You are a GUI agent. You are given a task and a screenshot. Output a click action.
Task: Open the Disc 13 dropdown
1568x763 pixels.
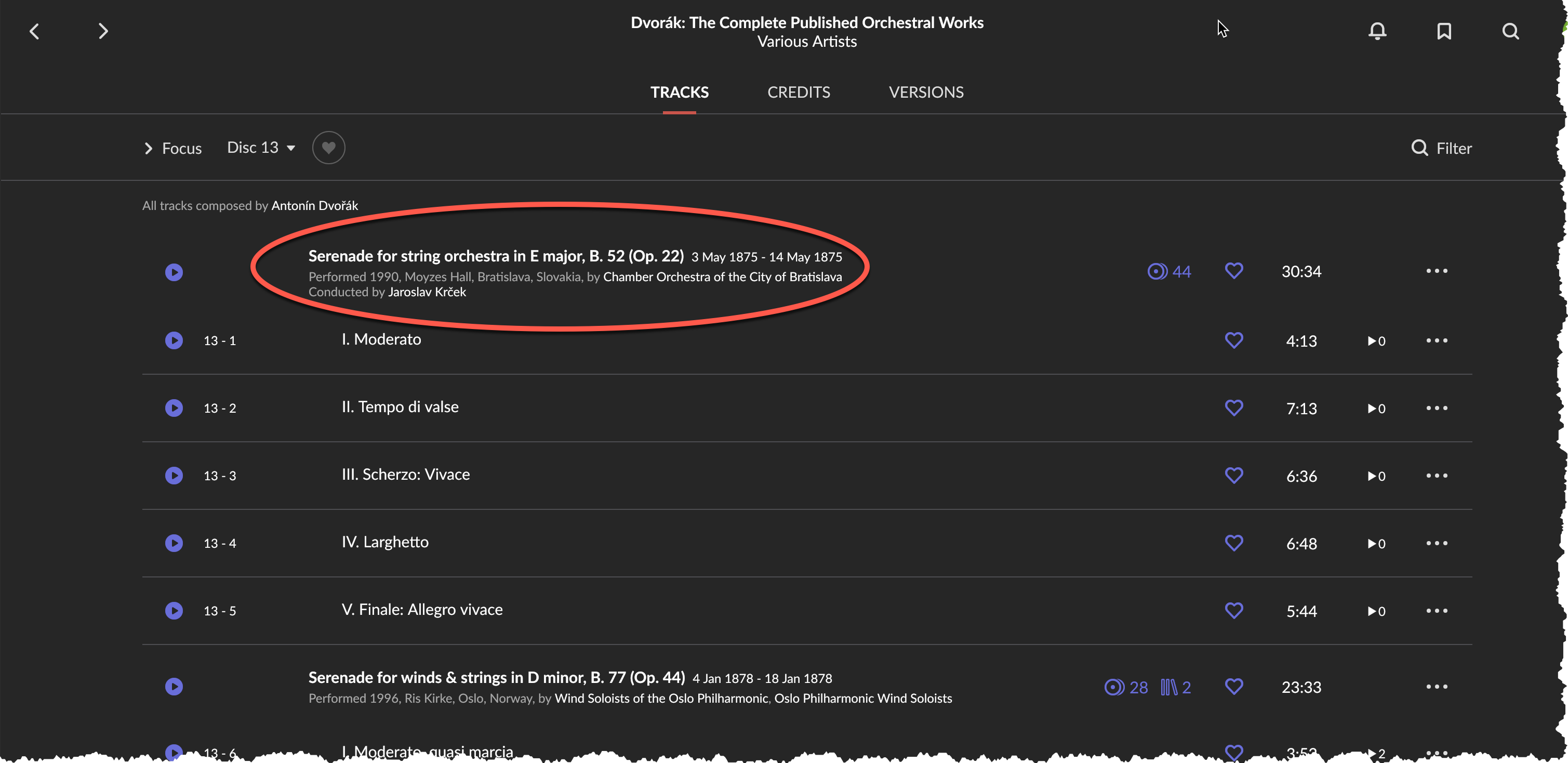261,148
